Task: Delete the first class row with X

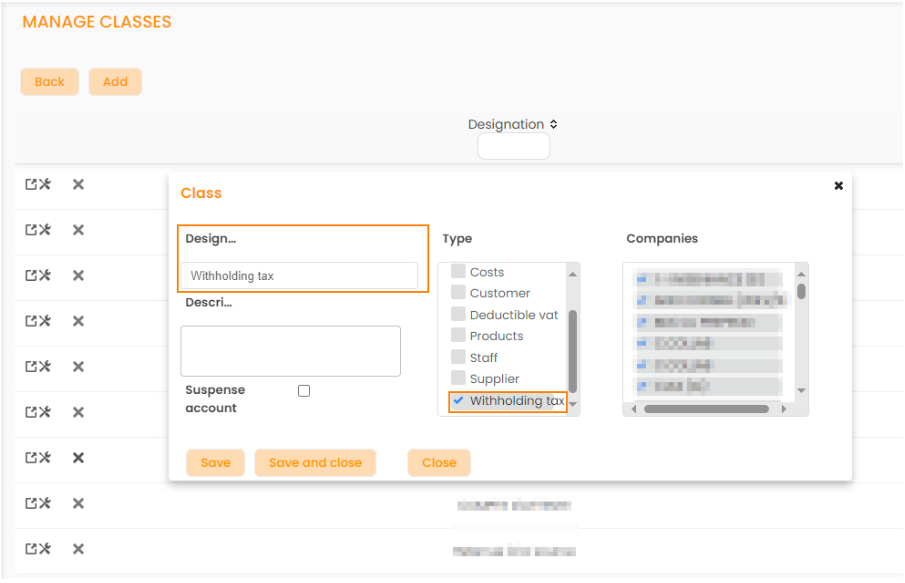Action: point(78,184)
